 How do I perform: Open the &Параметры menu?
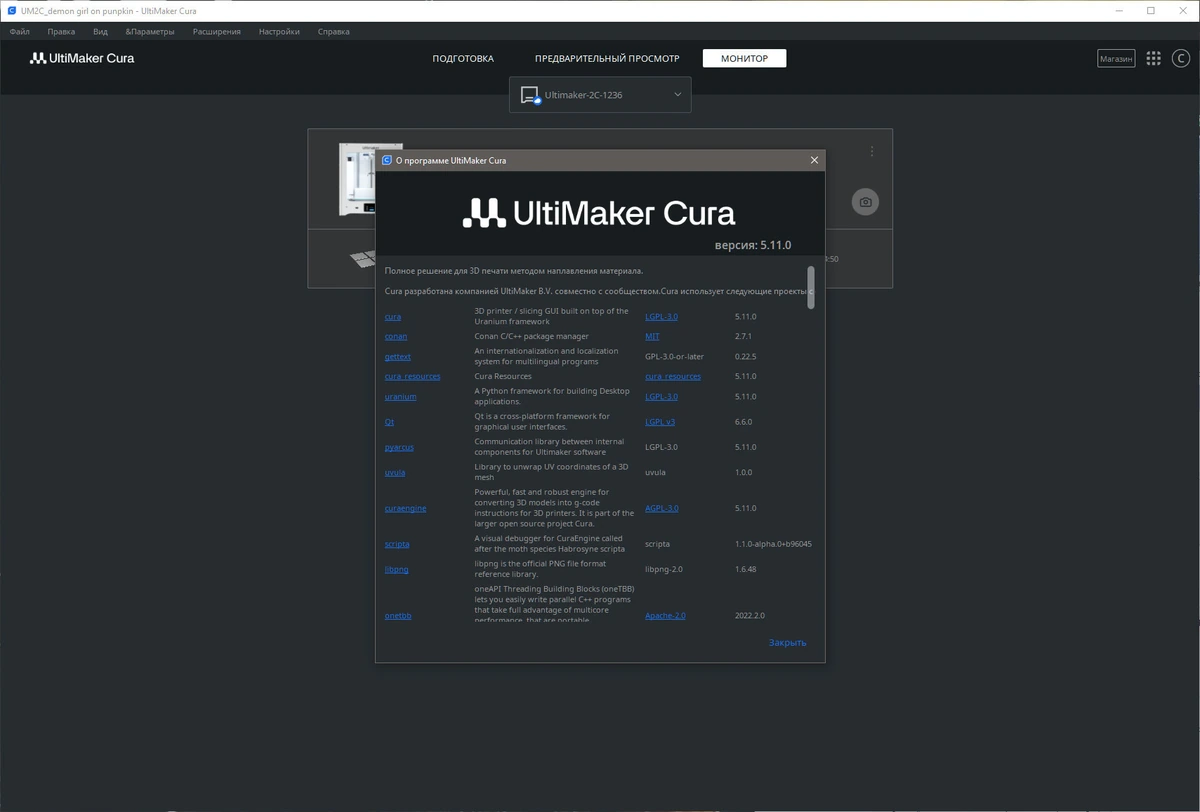(149, 31)
